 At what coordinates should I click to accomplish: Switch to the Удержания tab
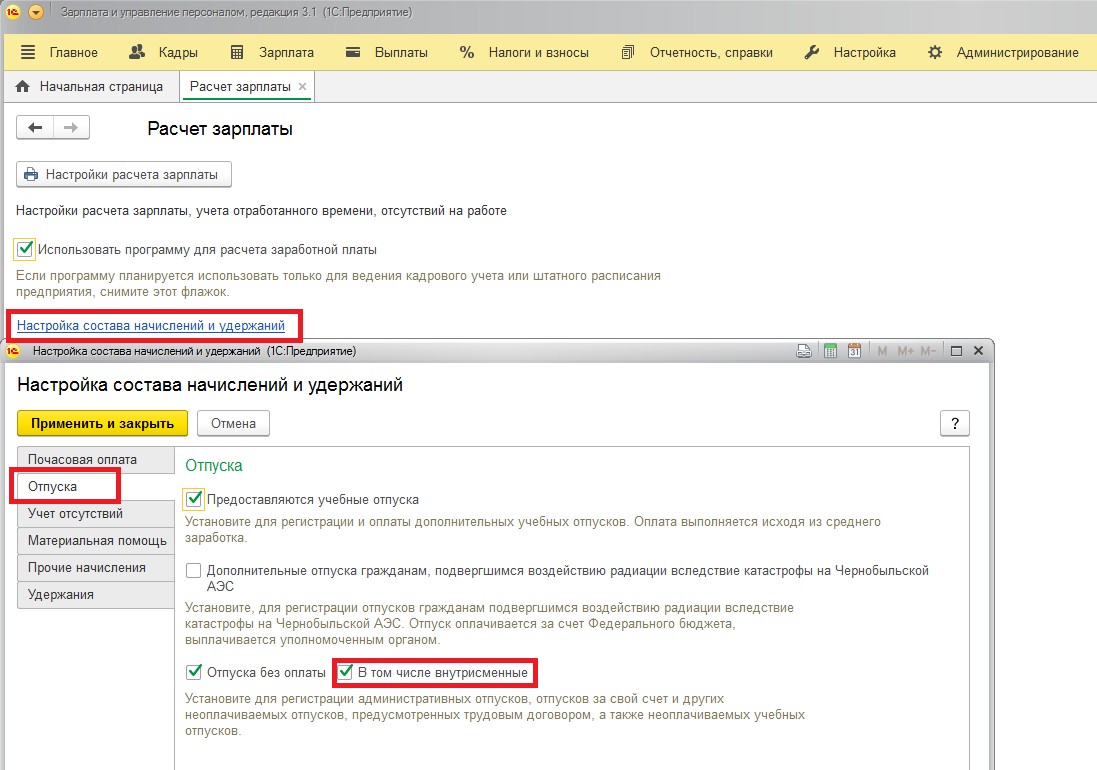[61, 594]
